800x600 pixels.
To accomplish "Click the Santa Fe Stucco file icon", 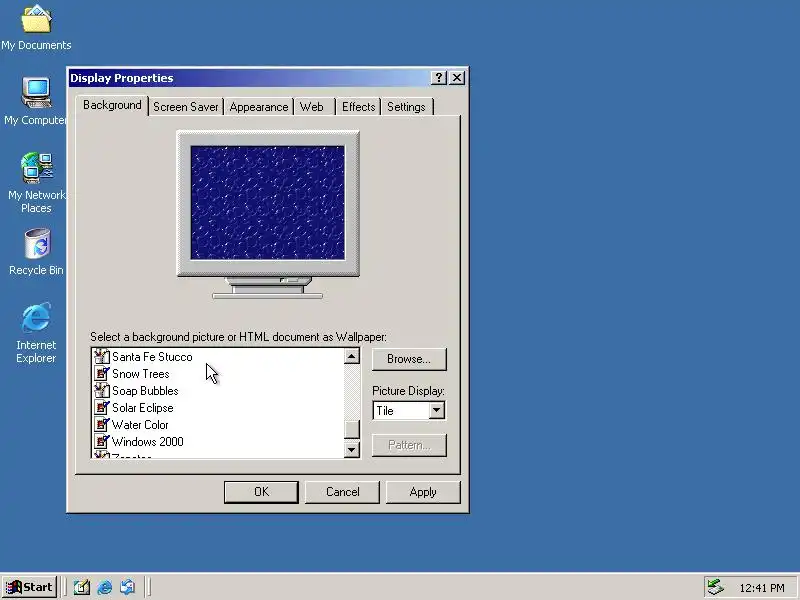I will click(102, 357).
